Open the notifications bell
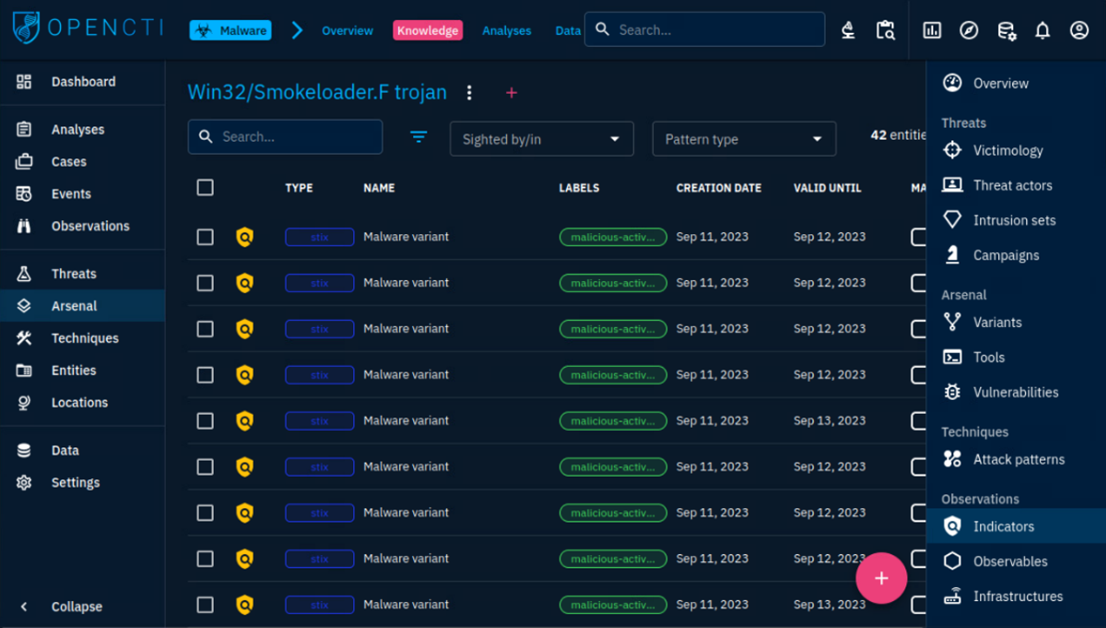The width and height of the screenshot is (1106, 628). click(1042, 31)
